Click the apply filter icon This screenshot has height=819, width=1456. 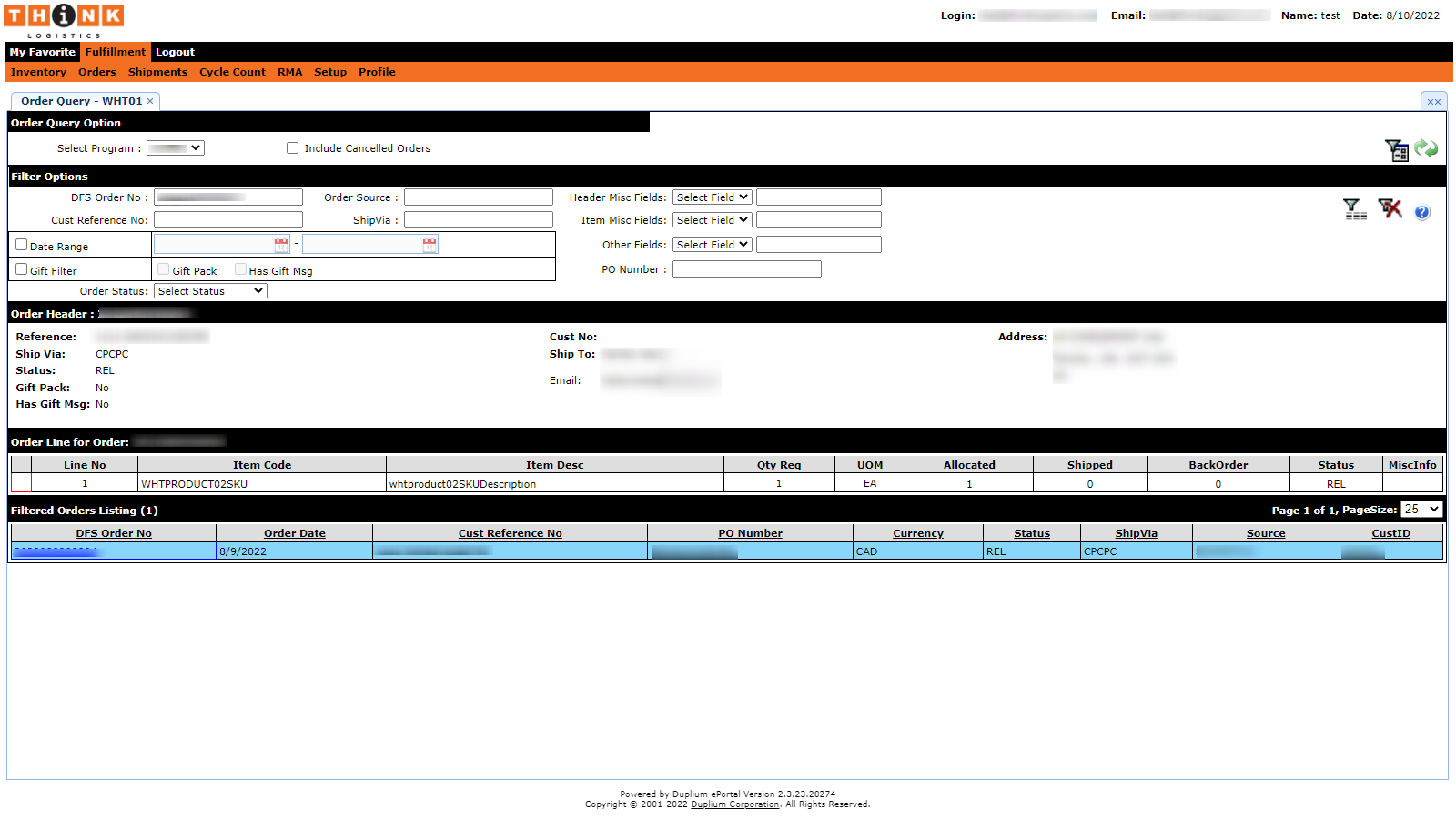point(1355,208)
